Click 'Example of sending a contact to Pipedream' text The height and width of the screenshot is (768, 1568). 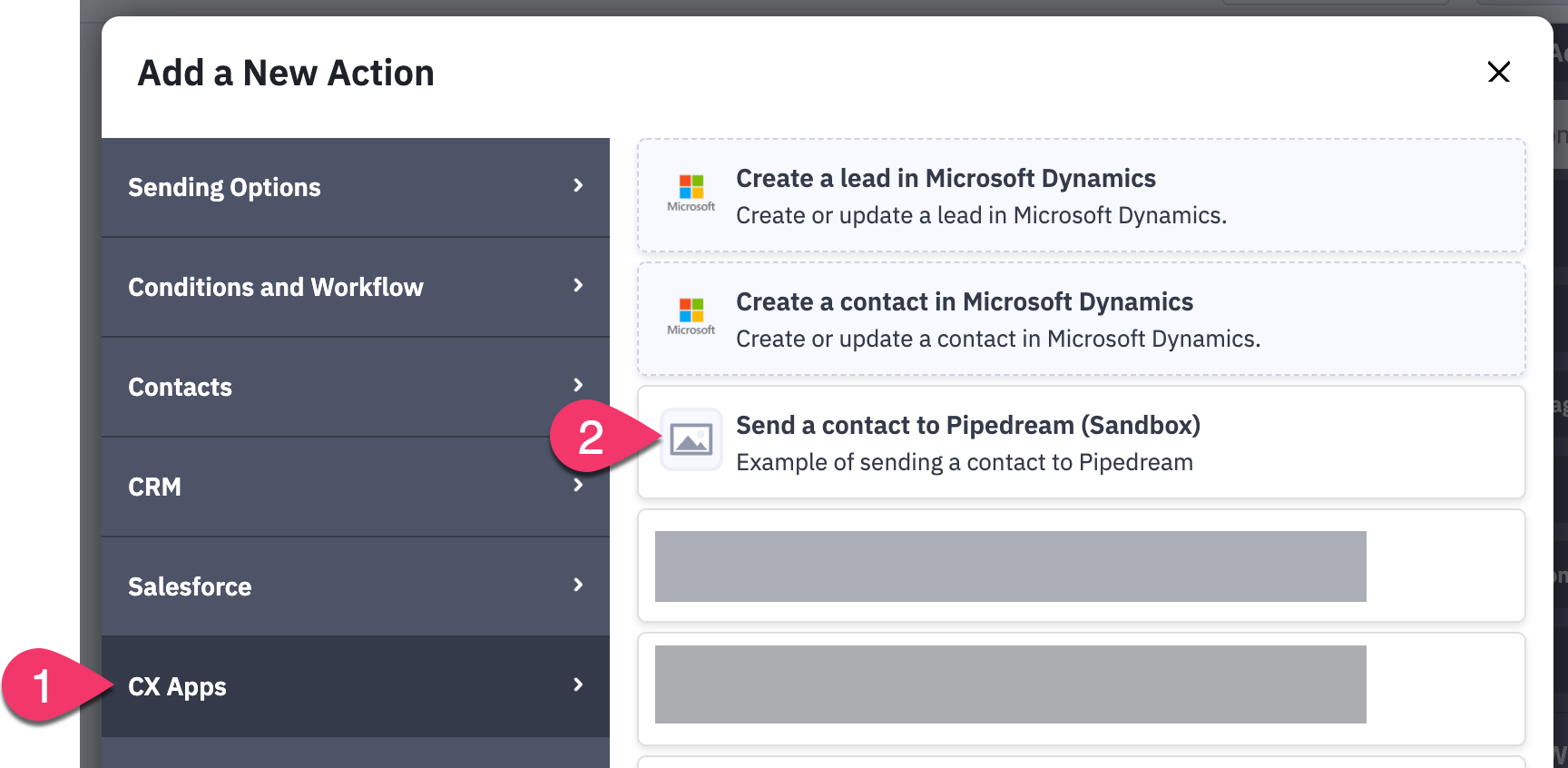click(965, 463)
